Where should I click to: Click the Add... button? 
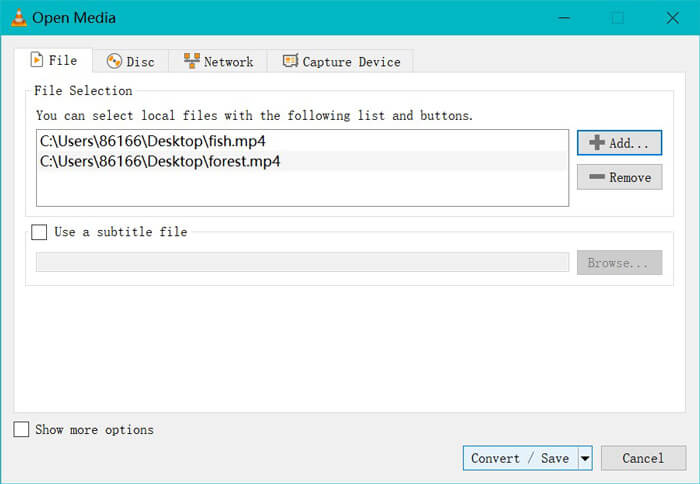coord(619,143)
